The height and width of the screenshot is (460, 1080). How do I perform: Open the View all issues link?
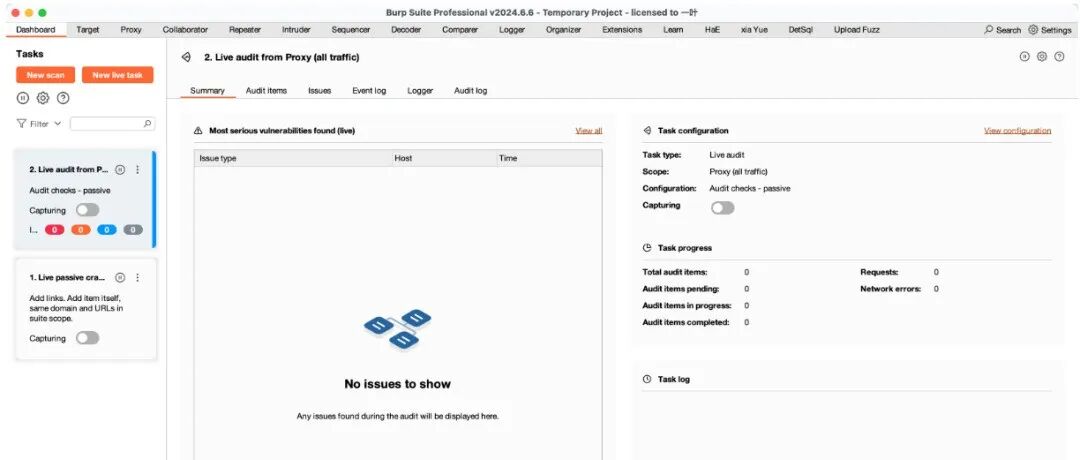click(589, 130)
